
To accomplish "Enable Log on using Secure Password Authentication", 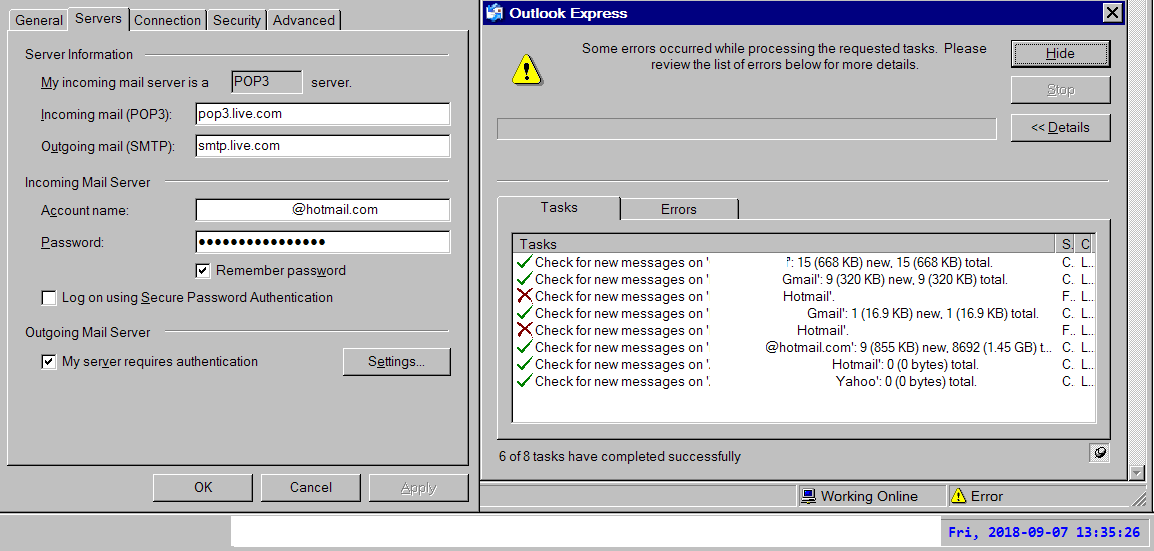I will tap(48, 298).
